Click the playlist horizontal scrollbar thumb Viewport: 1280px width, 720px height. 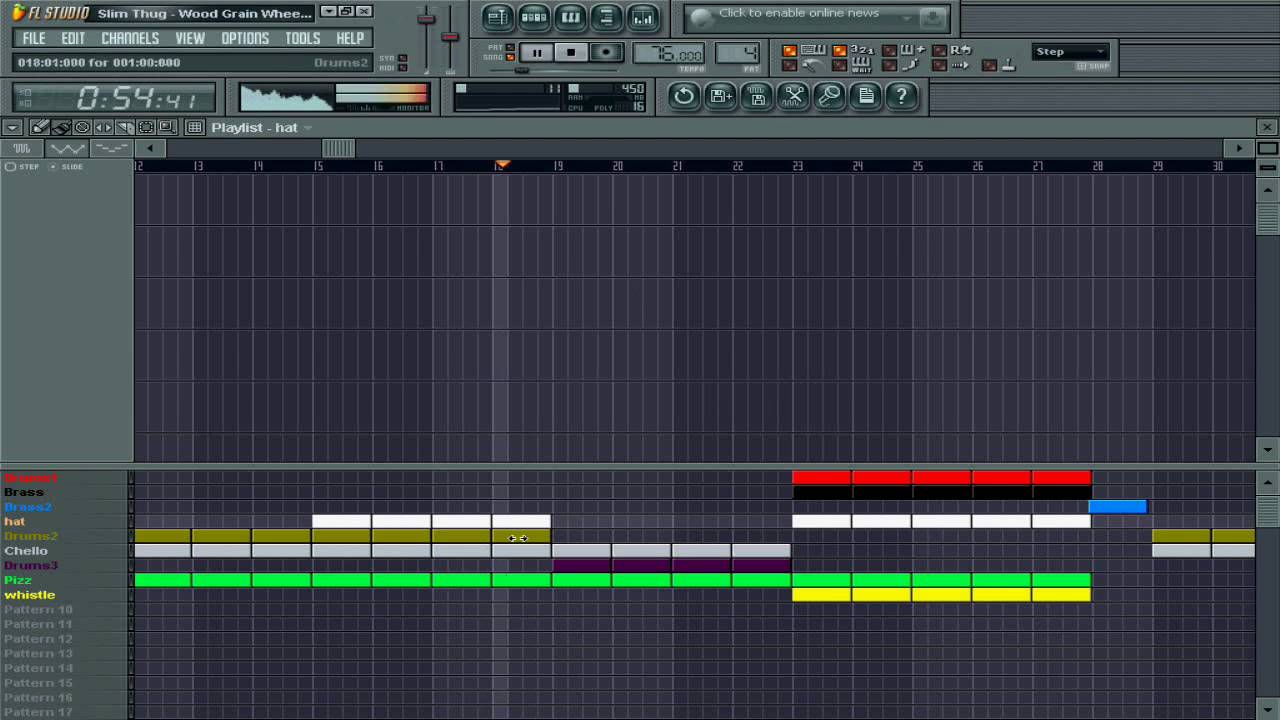(x=338, y=148)
